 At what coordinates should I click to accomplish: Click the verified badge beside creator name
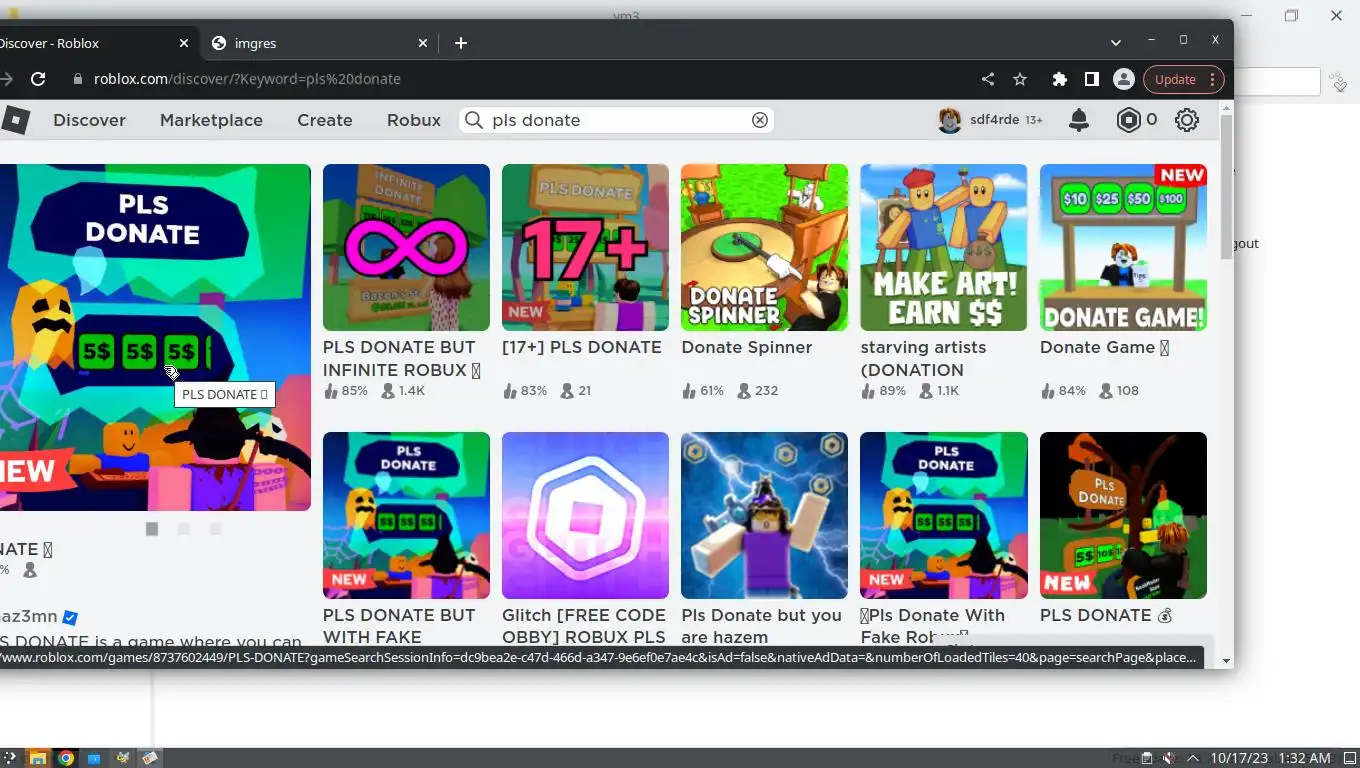(x=70, y=617)
